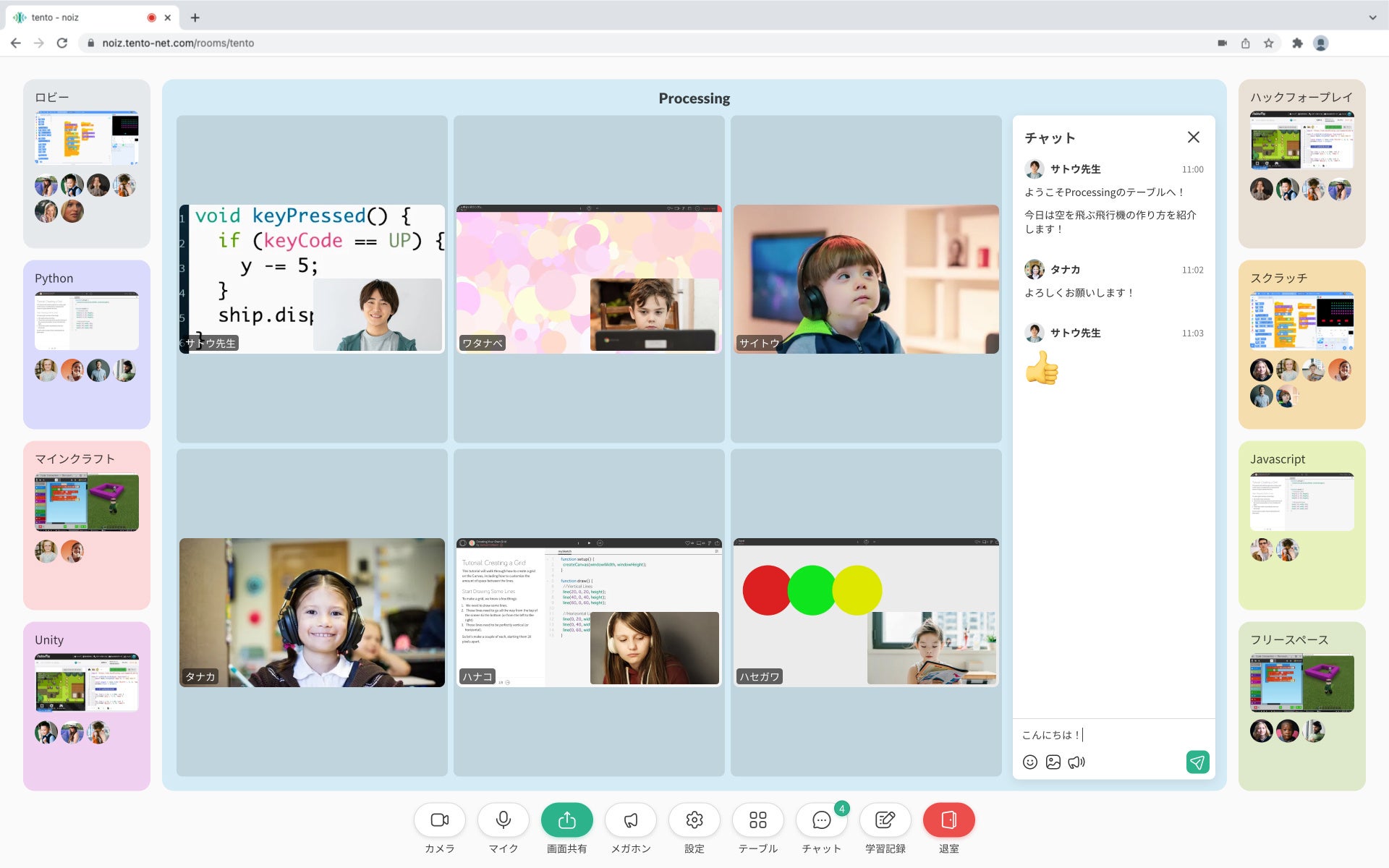This screenshot has height=868, width=1389.
Task: Click the image attach icon in chat
Action: click(1053, 762)
